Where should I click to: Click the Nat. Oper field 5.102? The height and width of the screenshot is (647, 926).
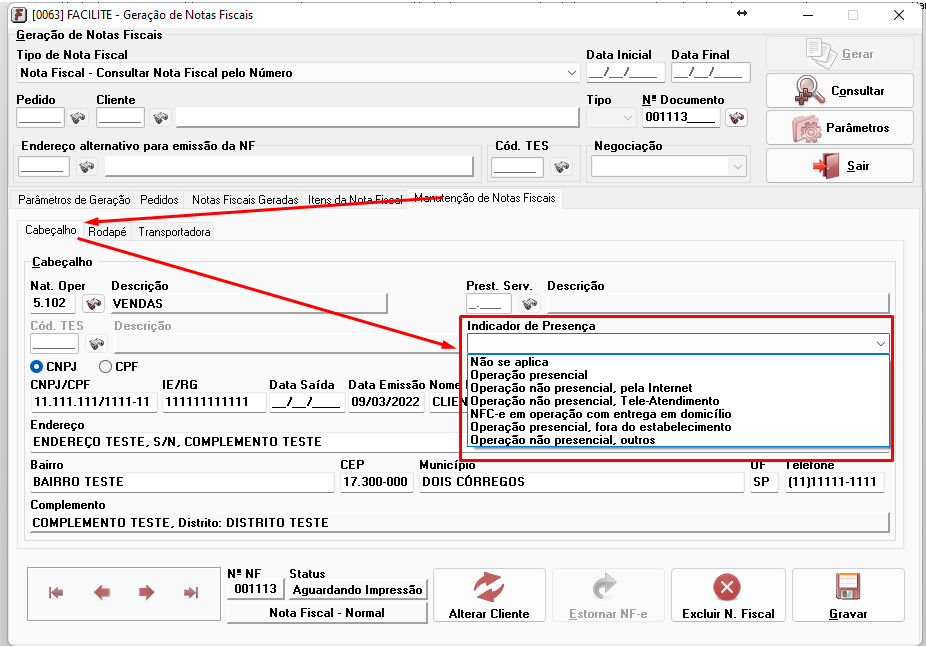pyautogui.click(x=53, y=303)
